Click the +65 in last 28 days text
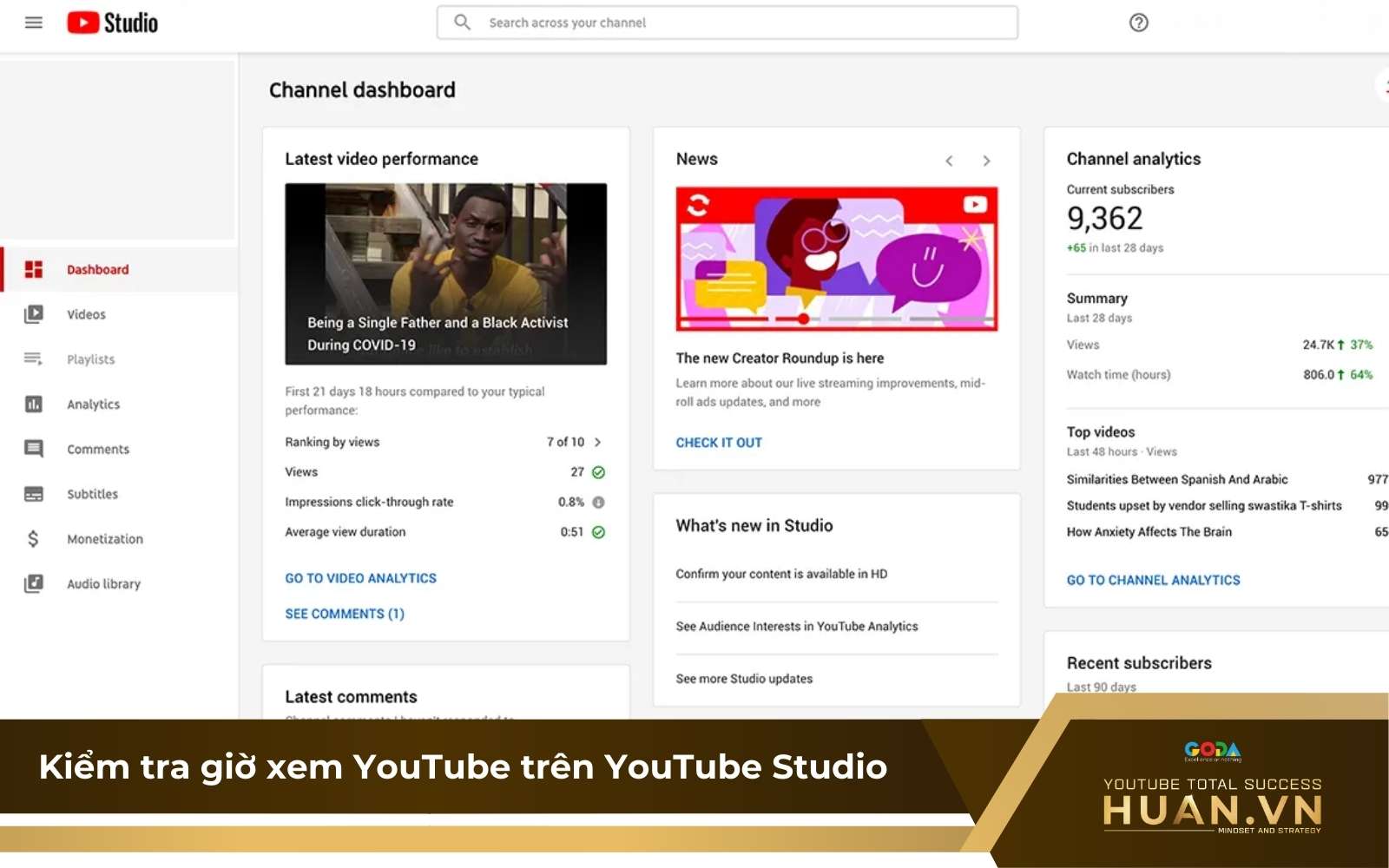The image size is (1389, 868). 1115,247
